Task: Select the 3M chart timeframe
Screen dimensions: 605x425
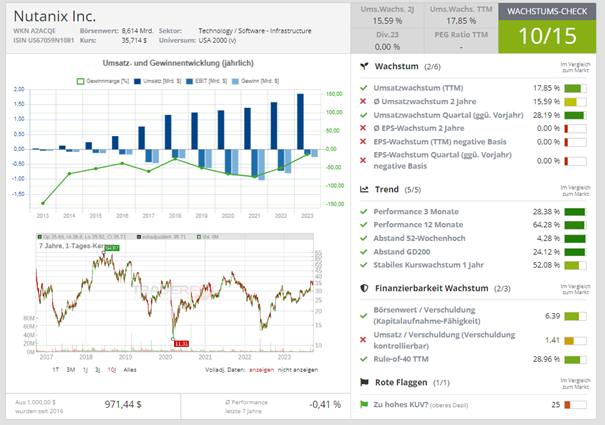Action: pos(71,370)
